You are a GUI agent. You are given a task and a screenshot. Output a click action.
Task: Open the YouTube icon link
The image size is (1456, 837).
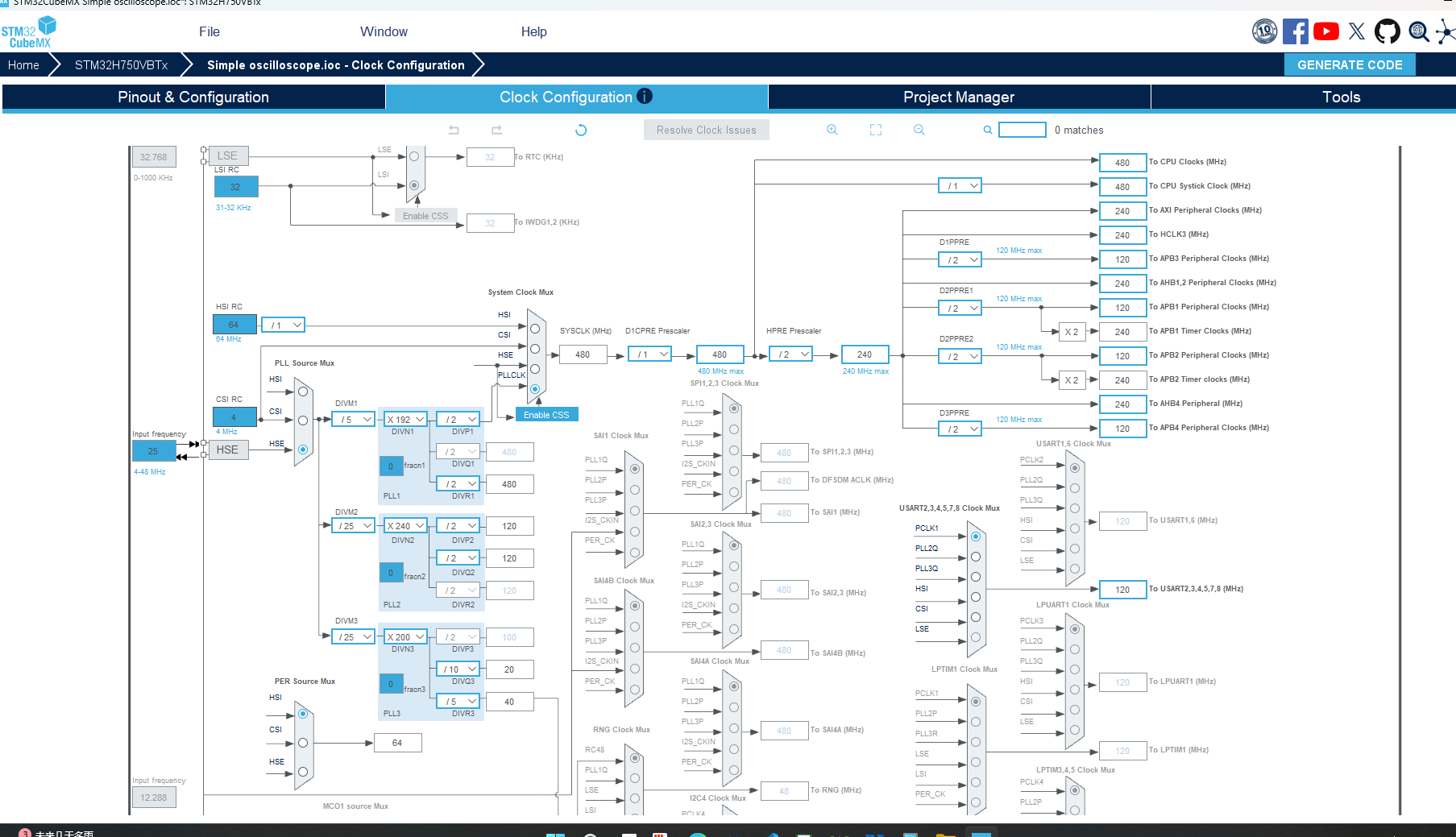point(1326,31)
